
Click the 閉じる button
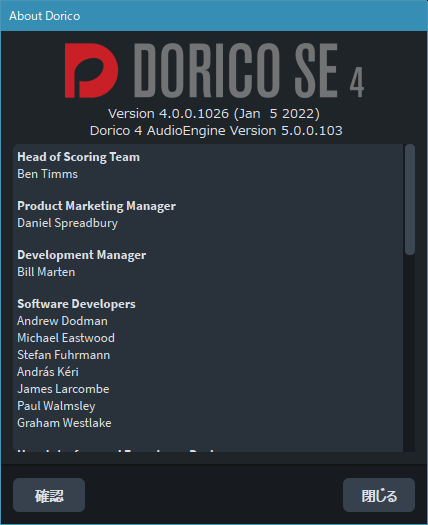379,495
